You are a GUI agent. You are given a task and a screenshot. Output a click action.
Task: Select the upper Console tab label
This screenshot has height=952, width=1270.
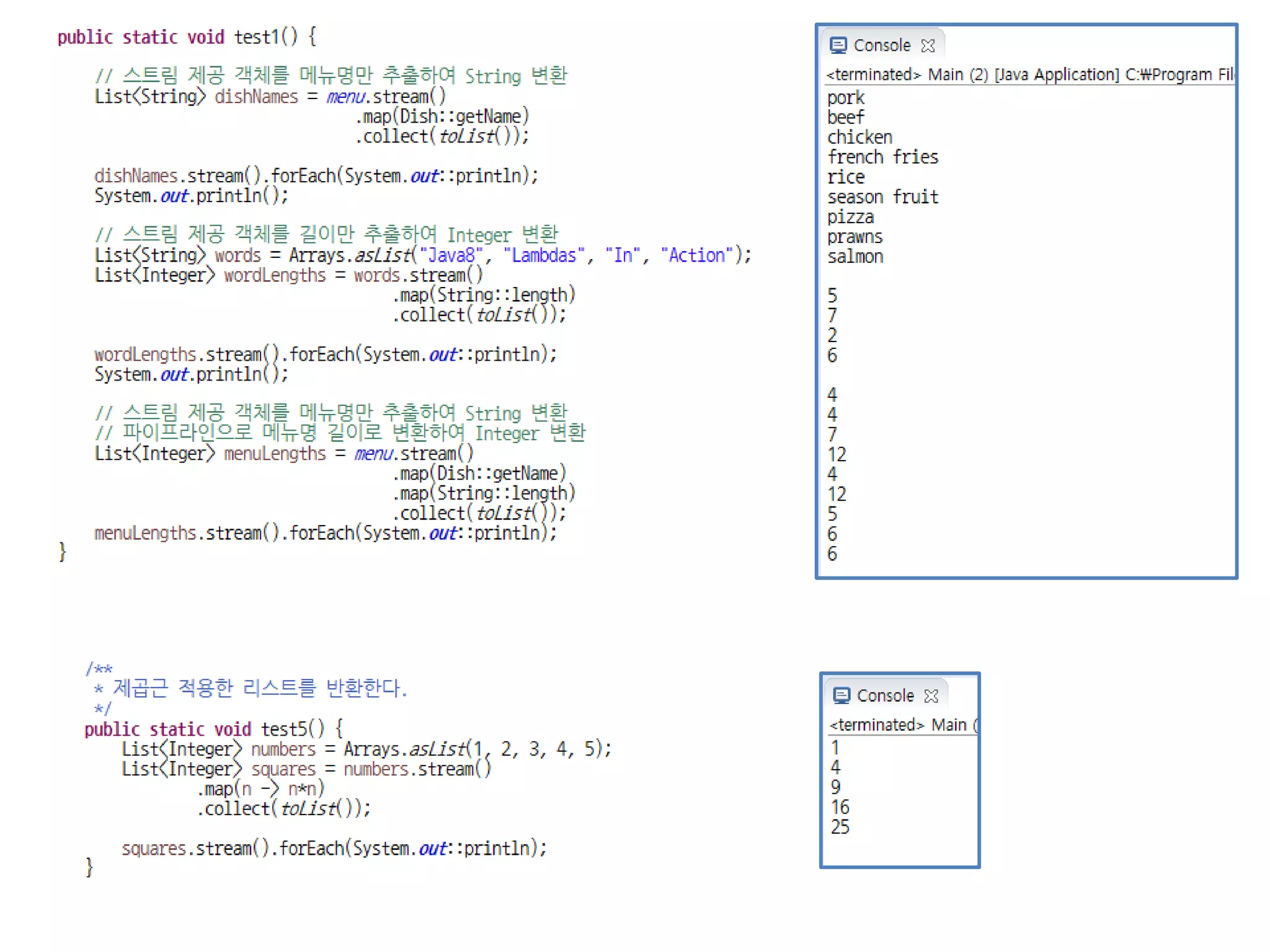click(882, 45)
